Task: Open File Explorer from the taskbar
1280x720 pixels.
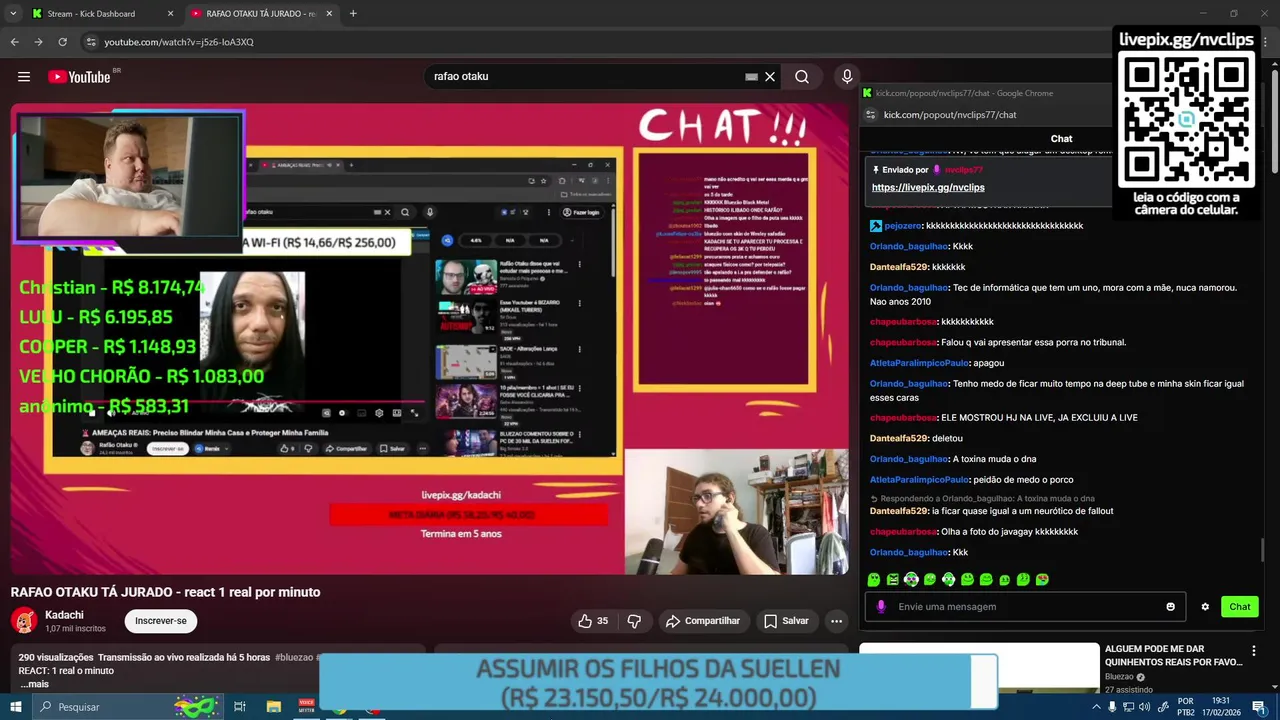Action: [273, 707]
